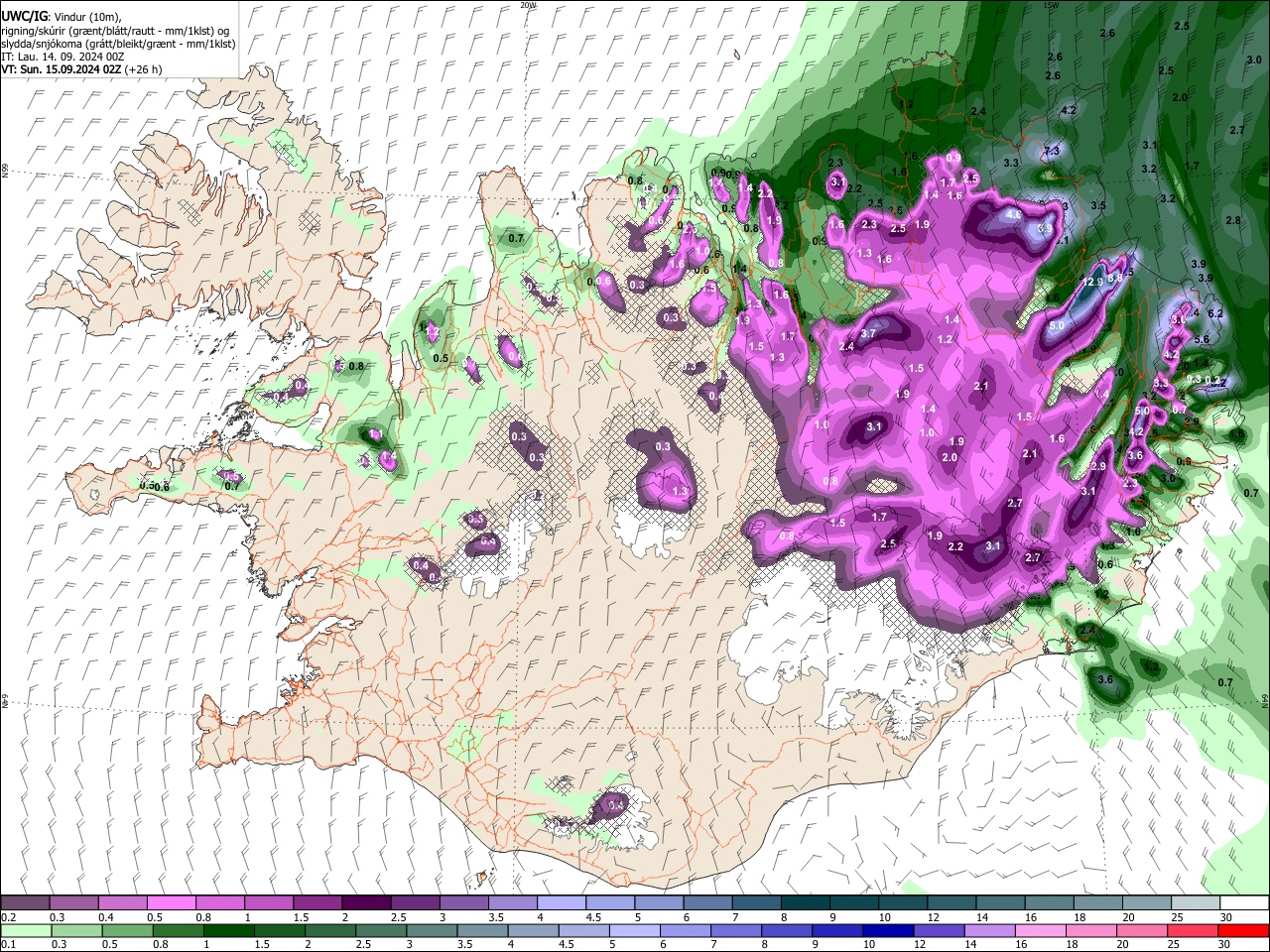Click the lilac 14 swatch in lower legend
The image size is (1270, 952).
(x=988, y=931)
